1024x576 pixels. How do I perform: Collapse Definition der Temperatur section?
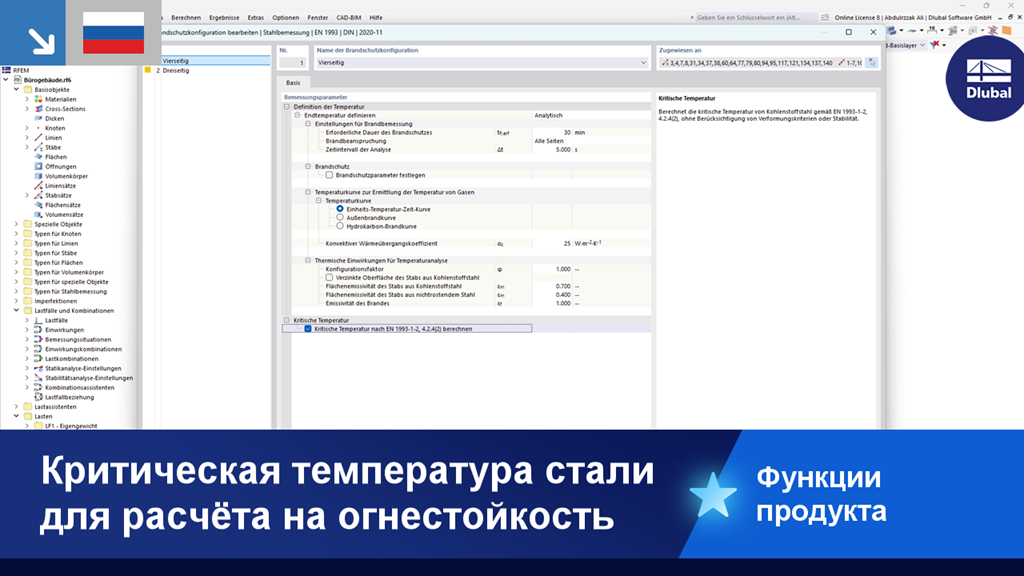coord(287,106)
